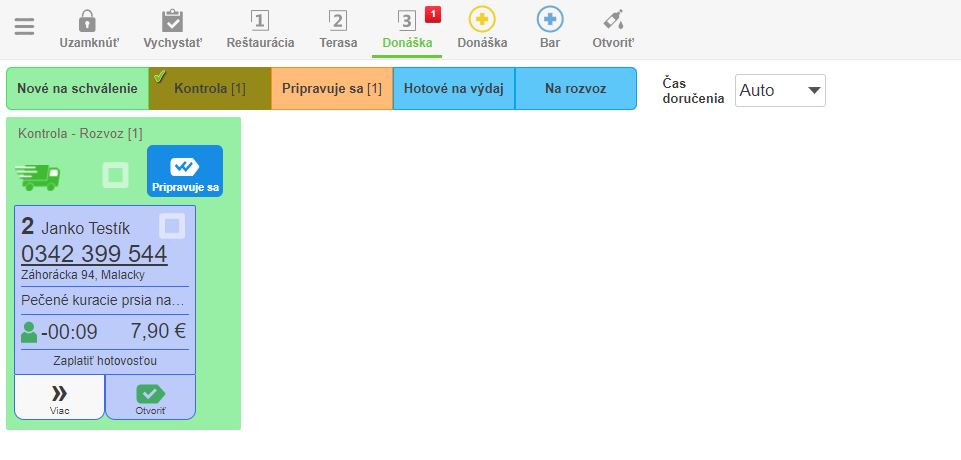Switch to Nové na schválenie tab
The image size is (961, 460).
[77, 89]
